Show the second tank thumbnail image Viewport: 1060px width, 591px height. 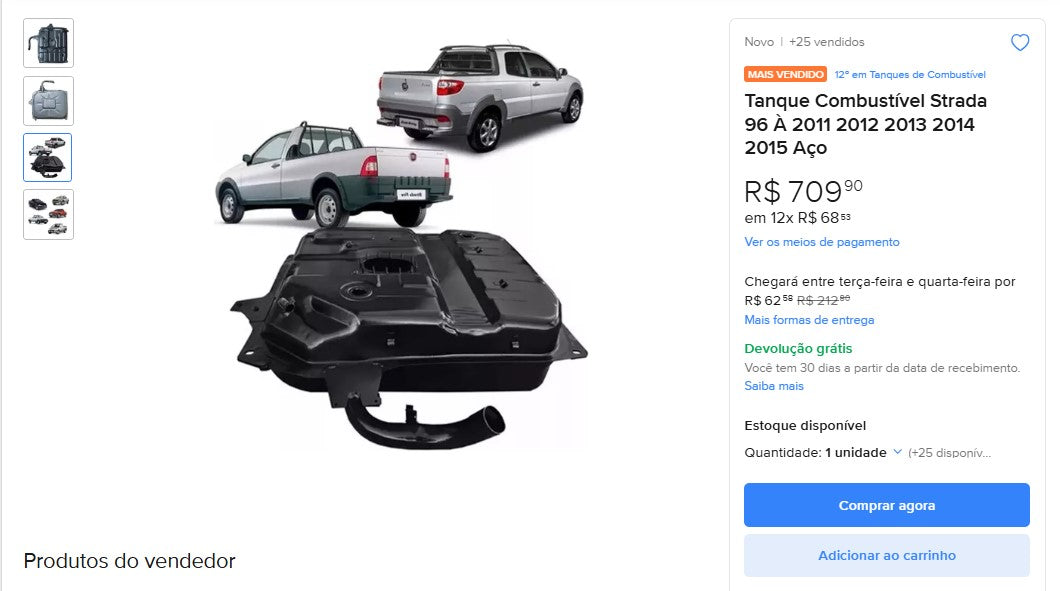click(x=48, y=101)
